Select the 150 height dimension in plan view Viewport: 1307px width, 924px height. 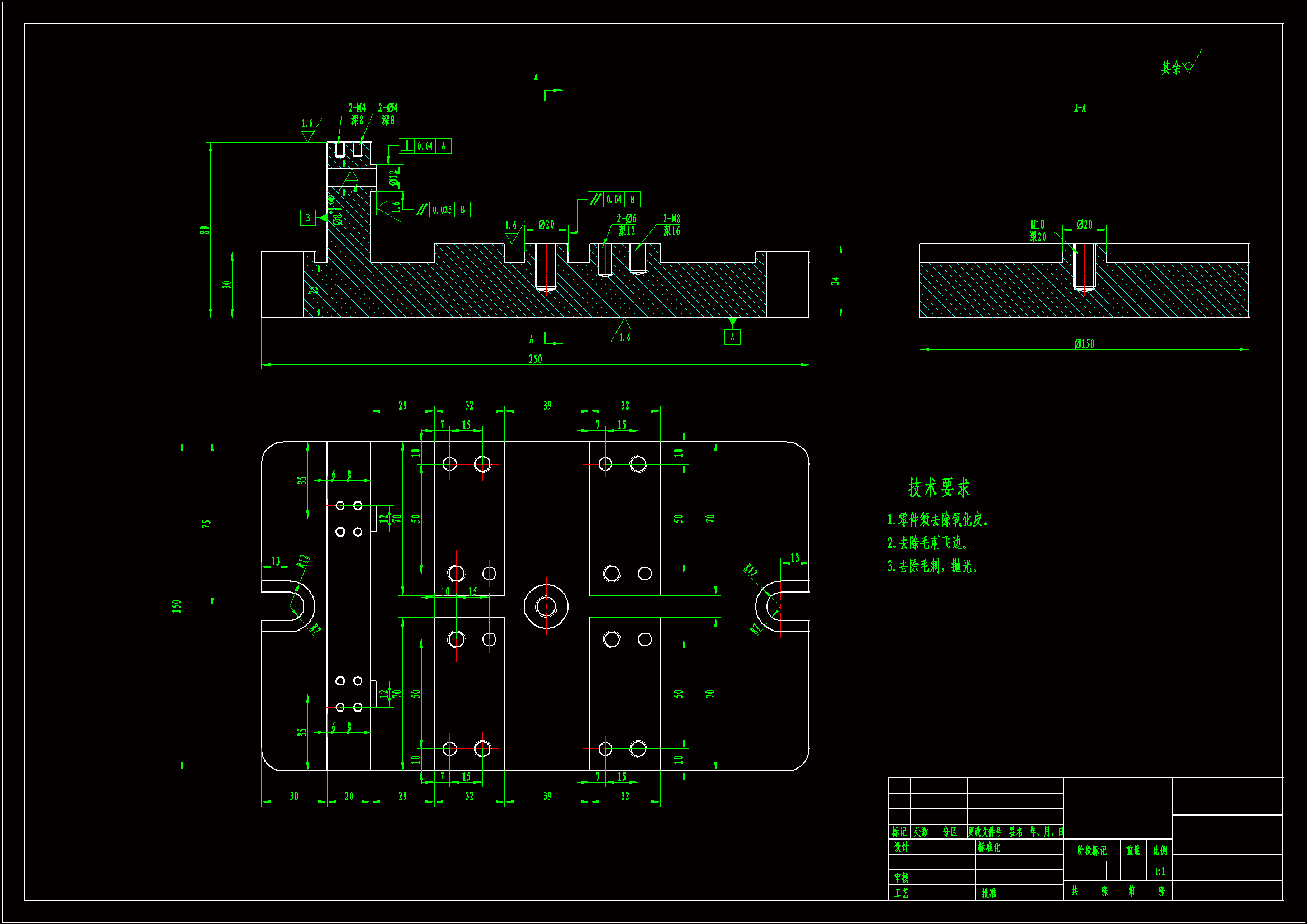coord(177,606)
